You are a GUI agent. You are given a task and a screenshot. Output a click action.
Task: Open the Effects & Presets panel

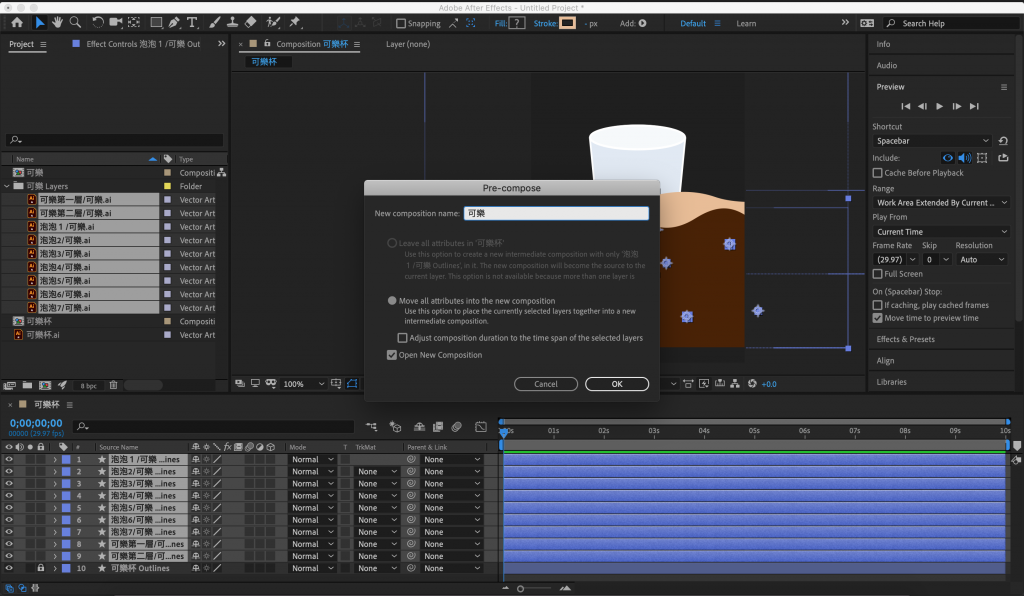(905, 339)
